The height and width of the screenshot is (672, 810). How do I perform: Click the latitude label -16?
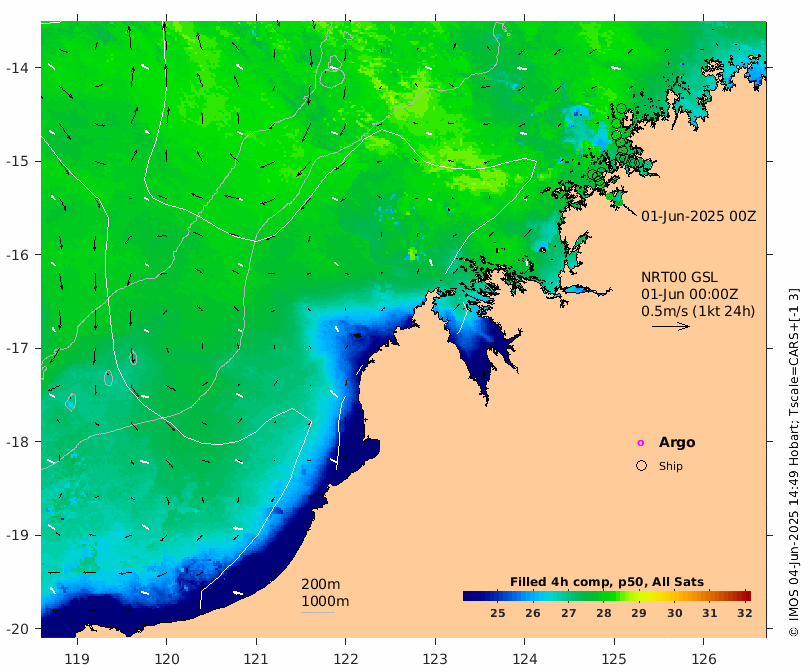(x=17, y=255)
